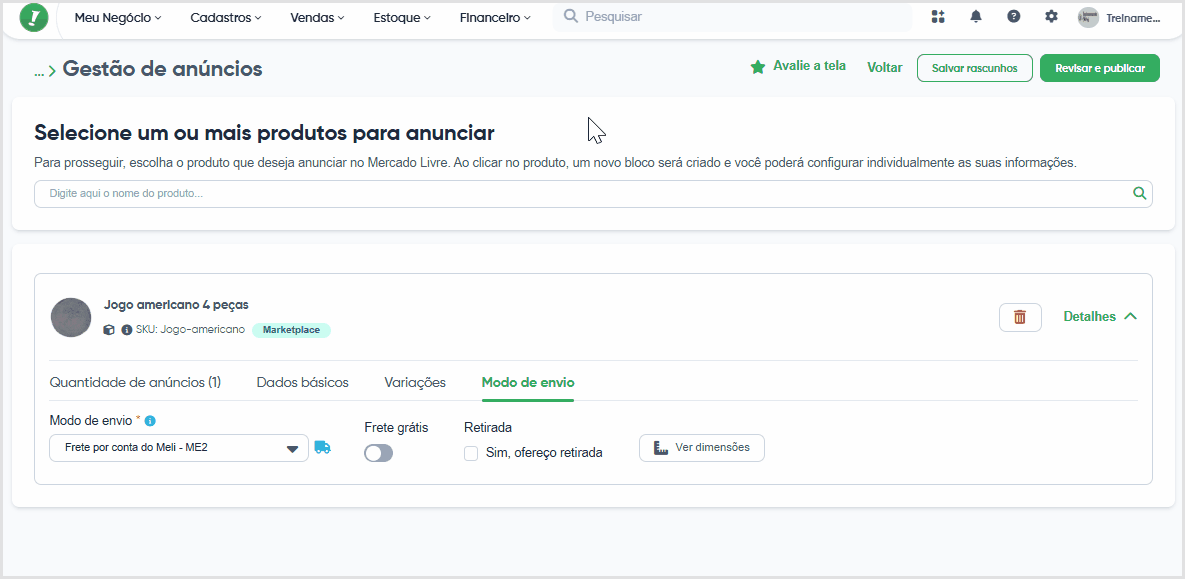Screen dimensions: 1185x579
Task: Click Ver dimensões button
Action: pos(702,447)
